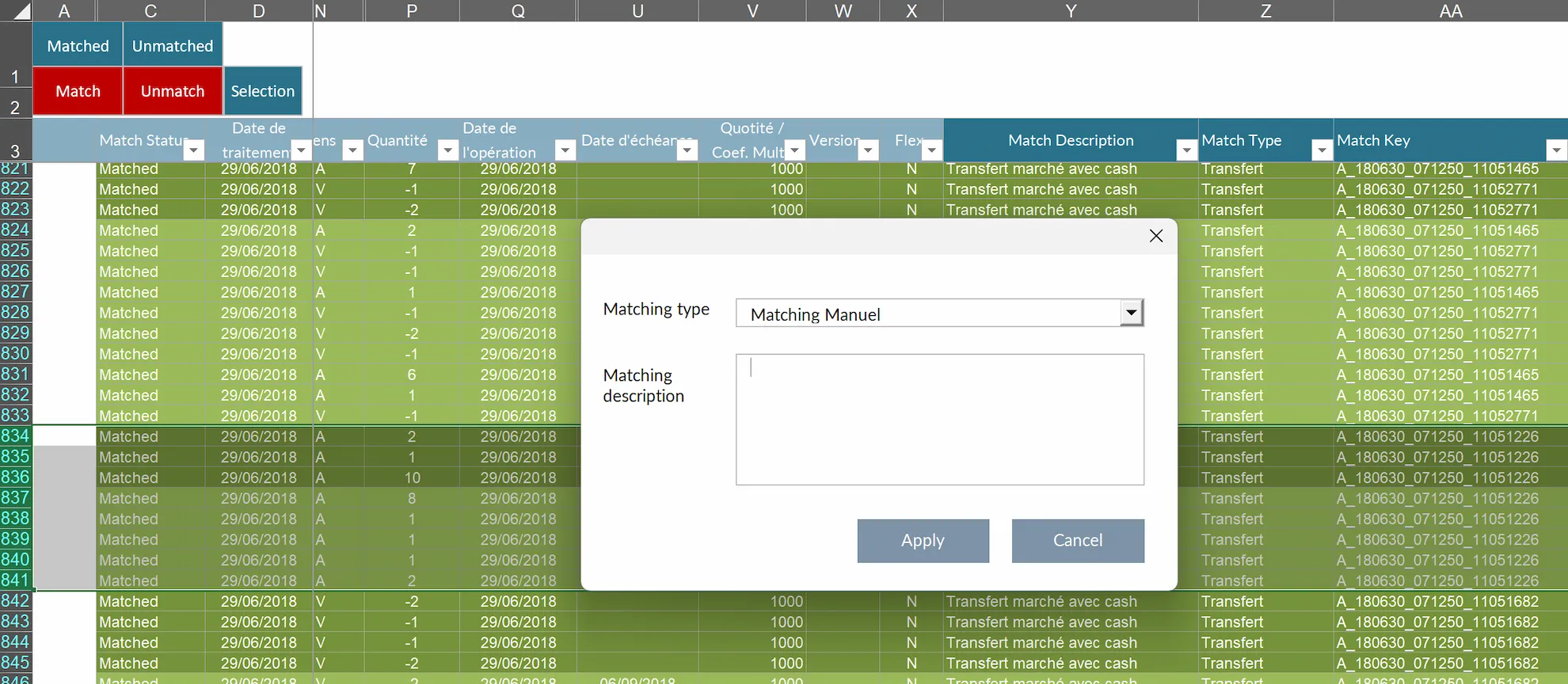The image size is (1568, 684).
Task: Switch to the Matched view tab
Action: click(x=78, y=46)
